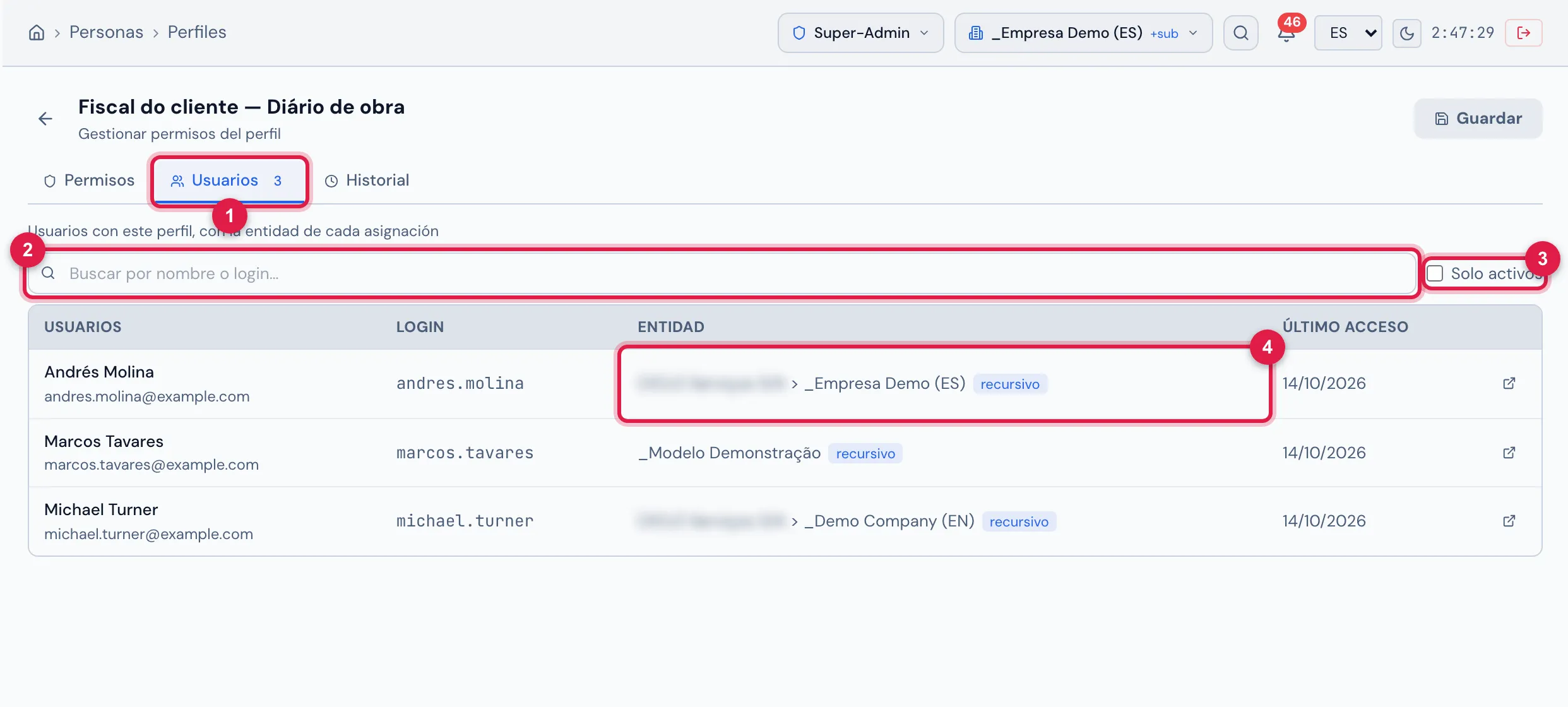
Task: Click recursivo badge beside _Demo Company (EN)
Action: pos(1019,521)
